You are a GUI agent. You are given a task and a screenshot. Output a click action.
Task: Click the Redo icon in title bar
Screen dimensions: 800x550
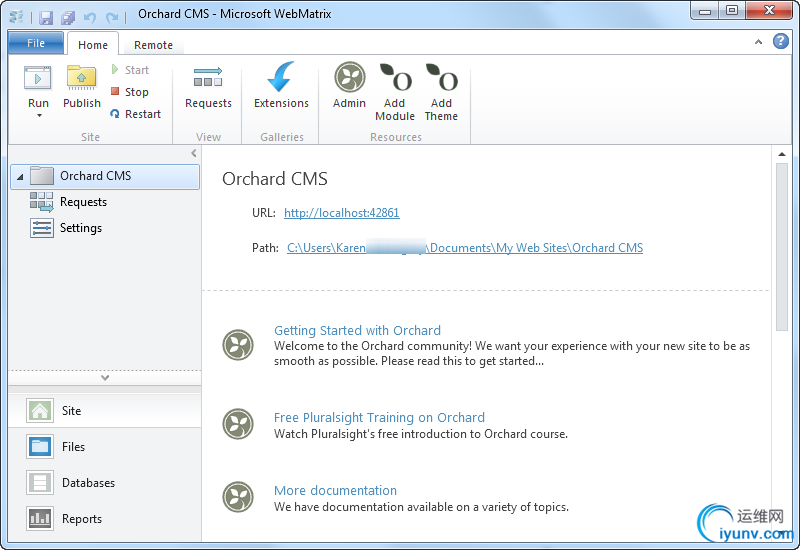[112, 18]
